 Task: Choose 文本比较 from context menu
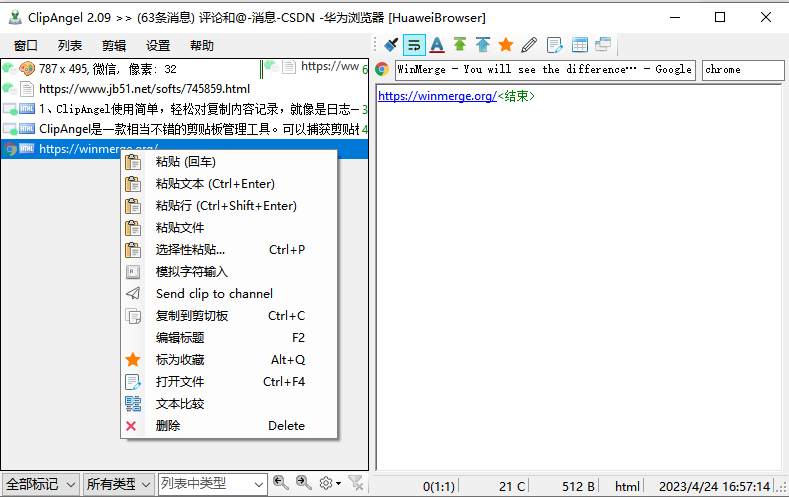tap(229, 404)
